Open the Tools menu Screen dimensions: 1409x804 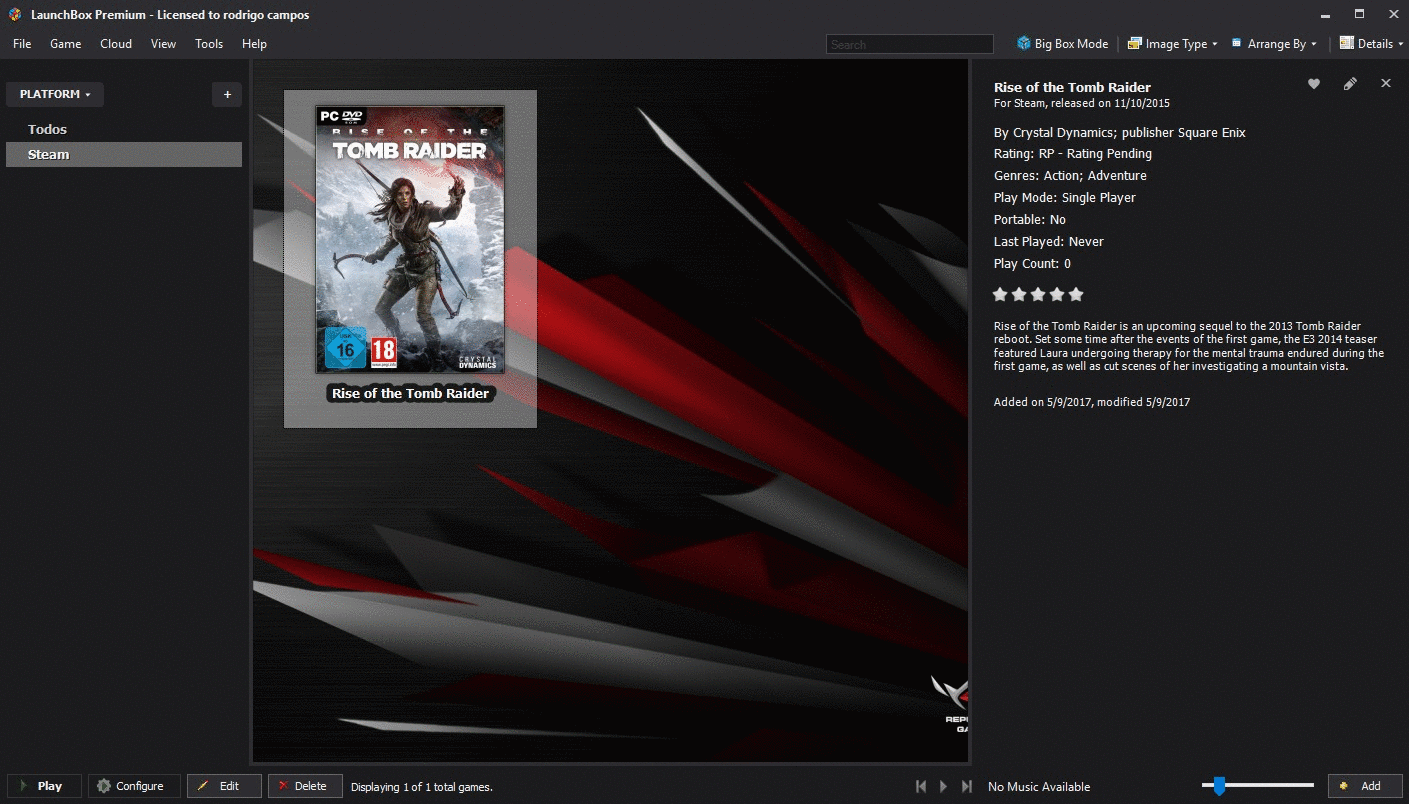tap(209, 44)
